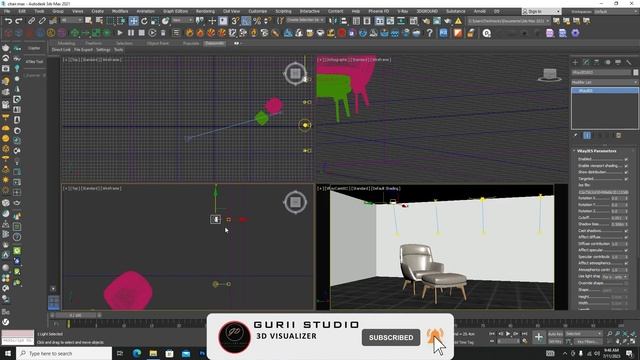The width and height of the screenshot is (640, 360).
Task: Toggle the 3D Snaps icon
Action: click(x=235, y=20)
